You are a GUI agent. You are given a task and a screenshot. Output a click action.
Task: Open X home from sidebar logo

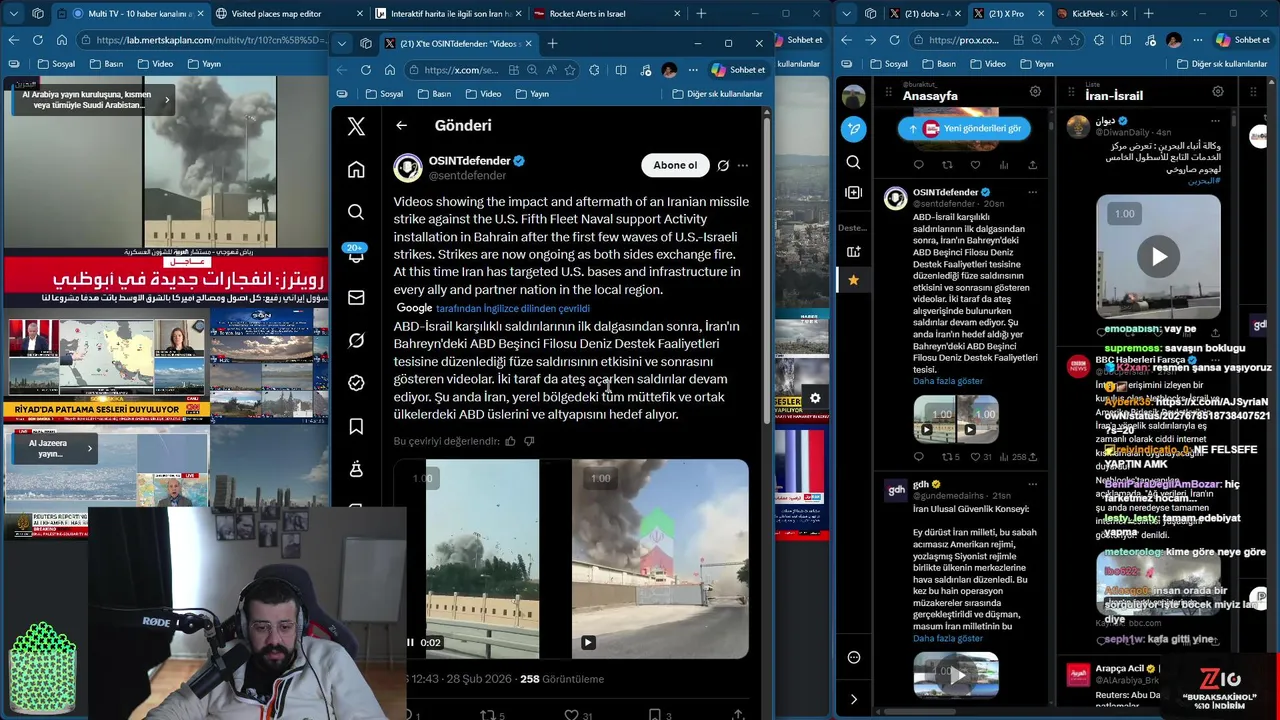356,127
